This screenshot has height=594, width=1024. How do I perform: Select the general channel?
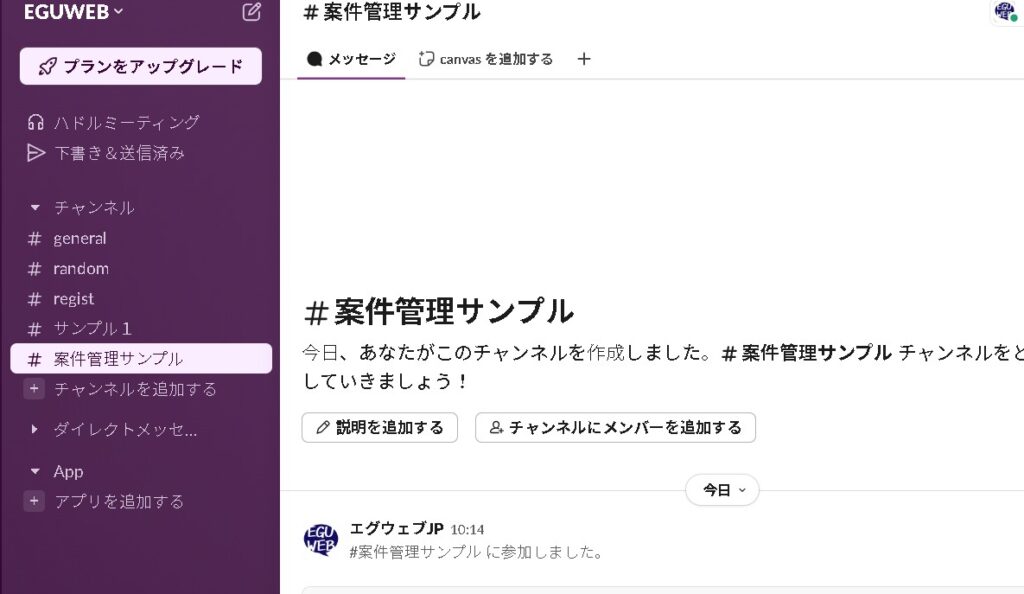coord(80,238)
